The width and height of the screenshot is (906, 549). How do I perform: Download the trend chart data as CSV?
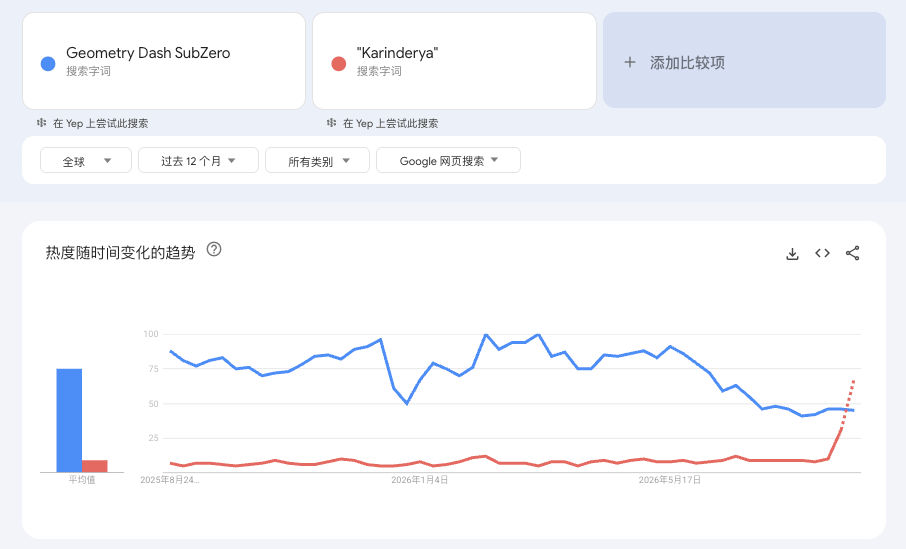[x=792, y=254]
